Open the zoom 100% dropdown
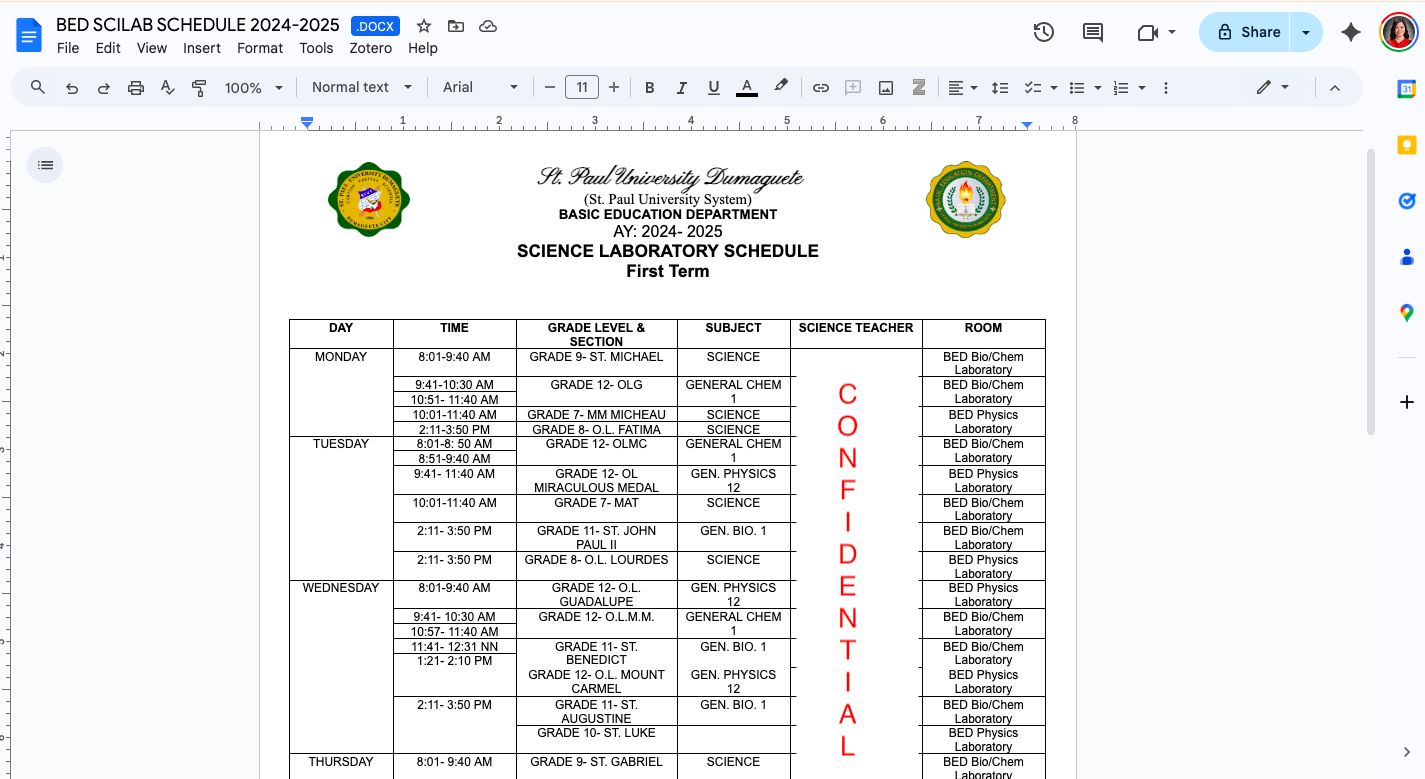 point(254,88)
